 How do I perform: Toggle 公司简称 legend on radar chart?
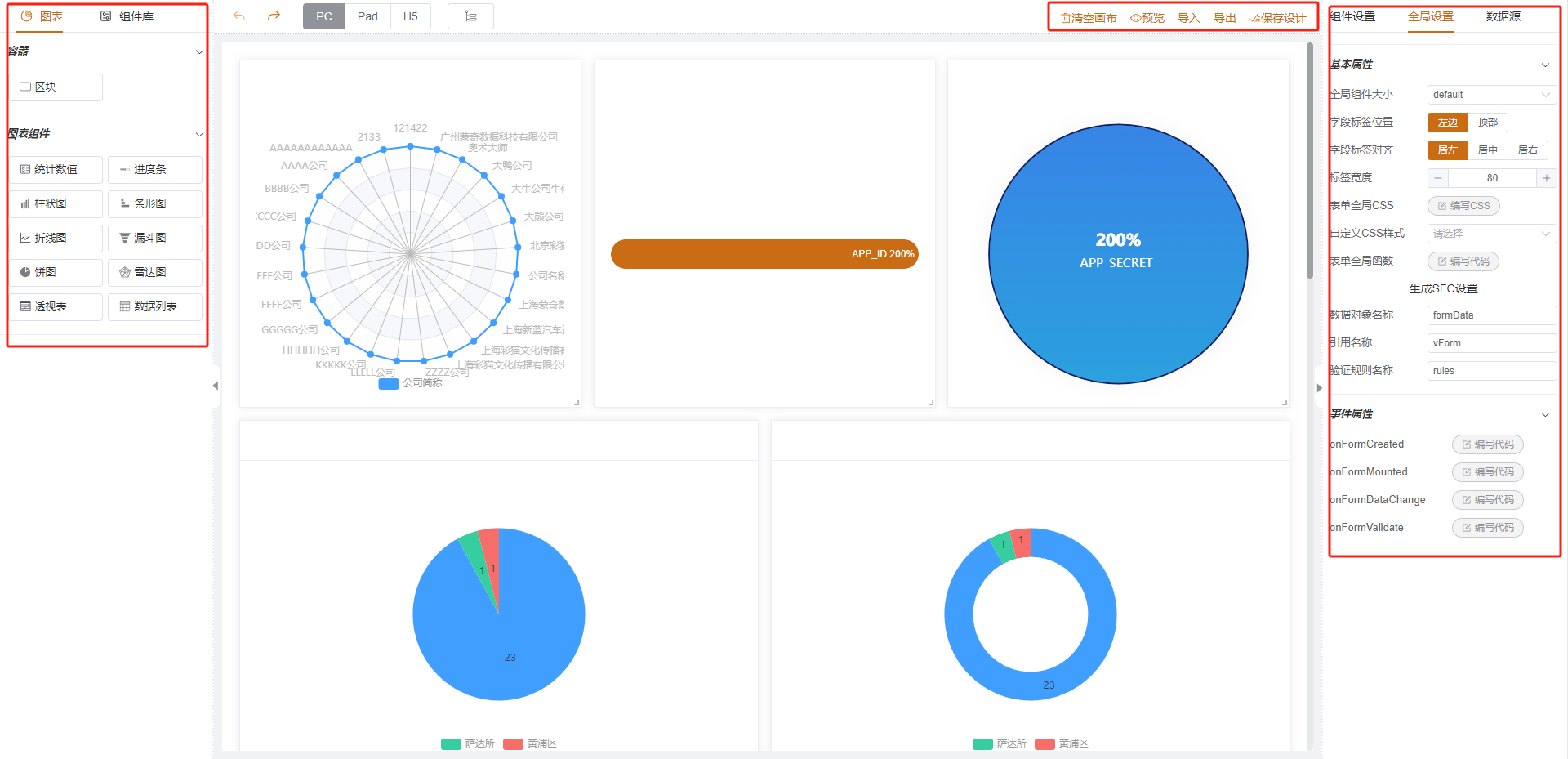[411, 383]
